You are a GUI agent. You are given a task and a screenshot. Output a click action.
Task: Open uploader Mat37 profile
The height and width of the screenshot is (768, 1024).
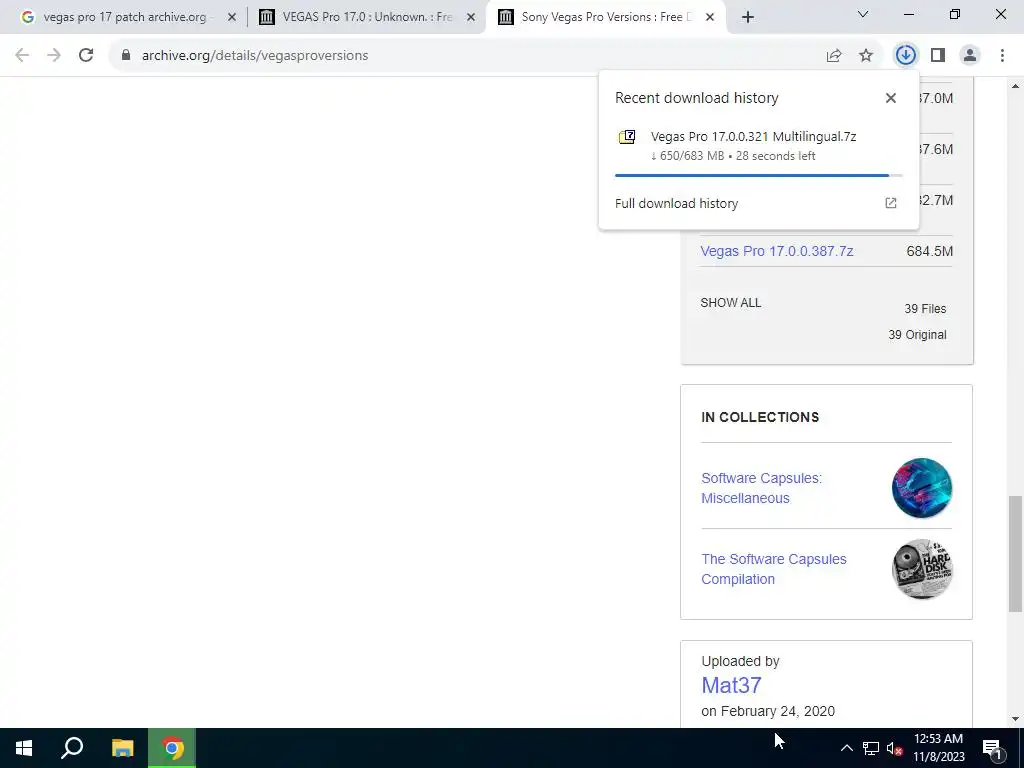(x=731, y=685)
